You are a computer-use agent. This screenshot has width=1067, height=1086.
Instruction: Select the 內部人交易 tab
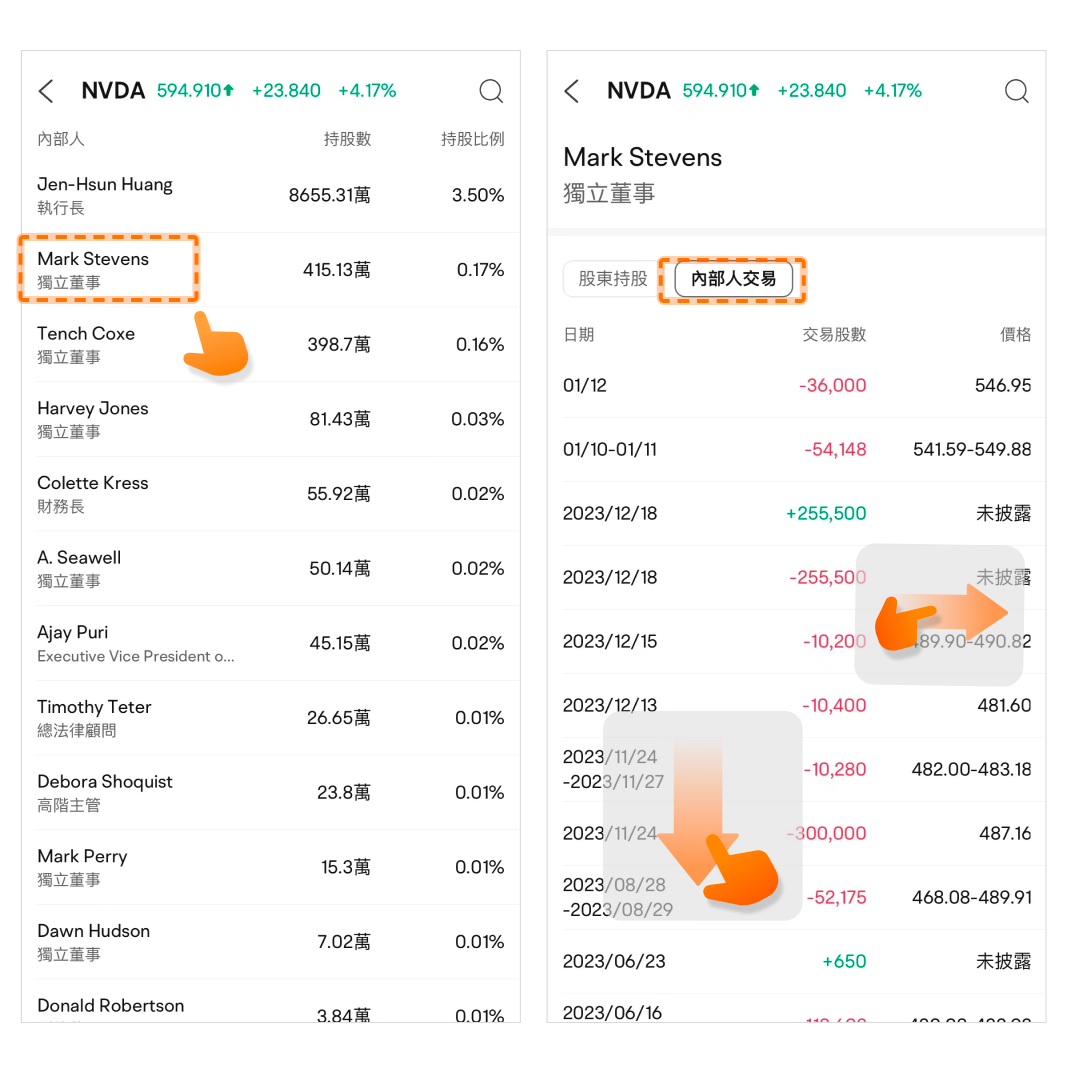point(733,279)
